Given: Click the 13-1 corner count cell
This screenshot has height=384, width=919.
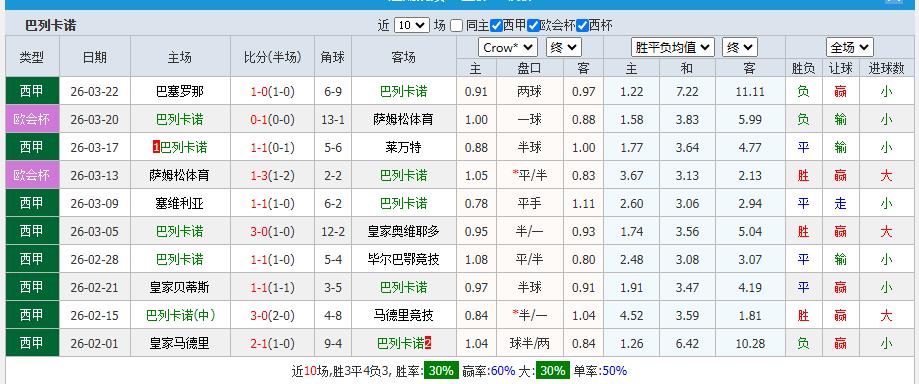Looking at the screenshot, I should point(333,120).
